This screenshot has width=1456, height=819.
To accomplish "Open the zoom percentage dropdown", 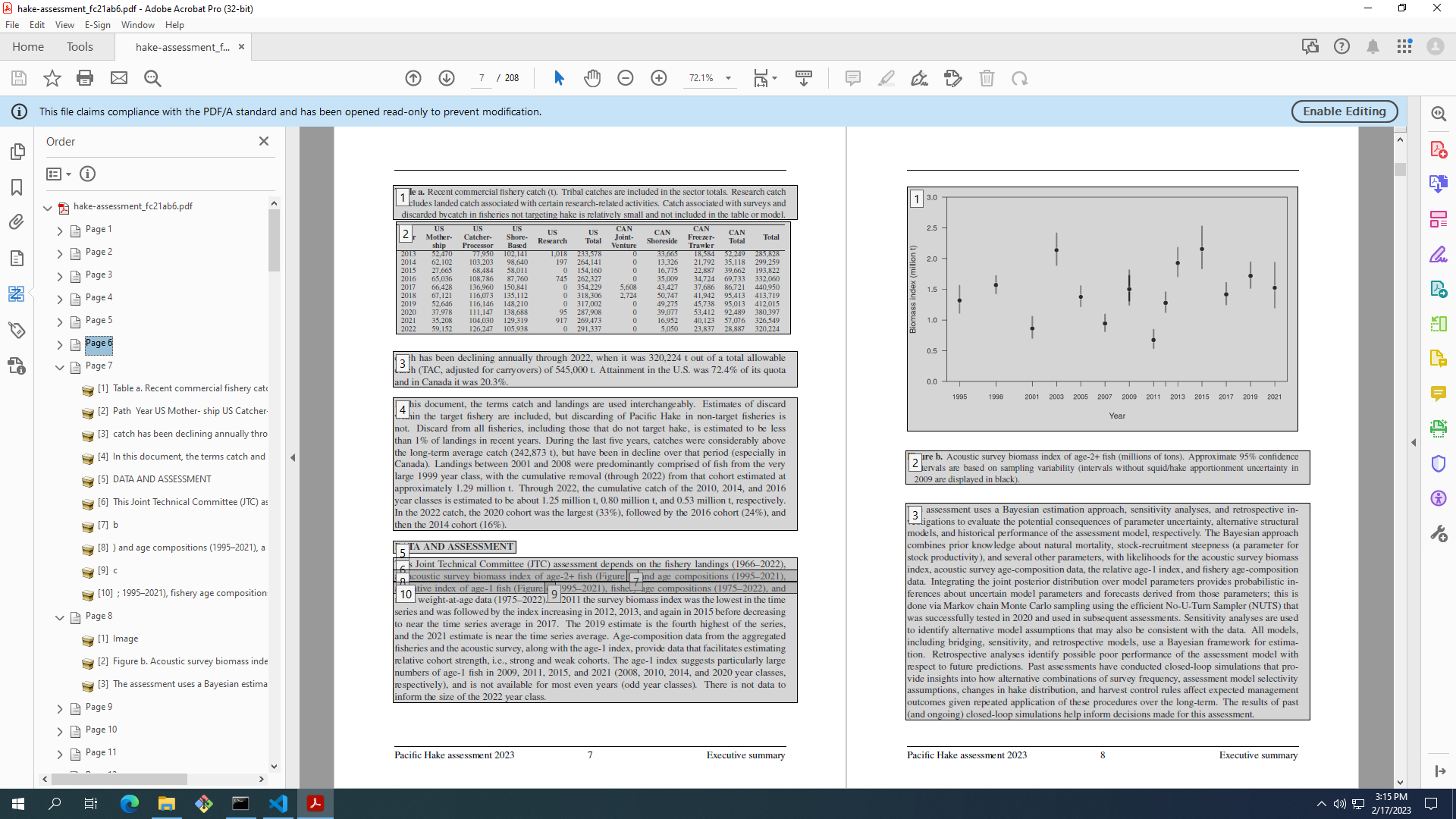I will (727, 78).
